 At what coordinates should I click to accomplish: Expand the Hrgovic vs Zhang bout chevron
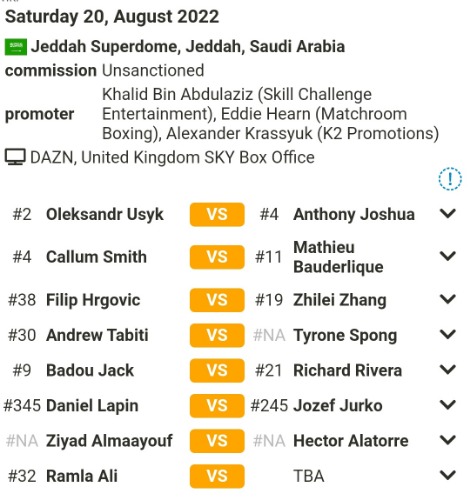448,299
